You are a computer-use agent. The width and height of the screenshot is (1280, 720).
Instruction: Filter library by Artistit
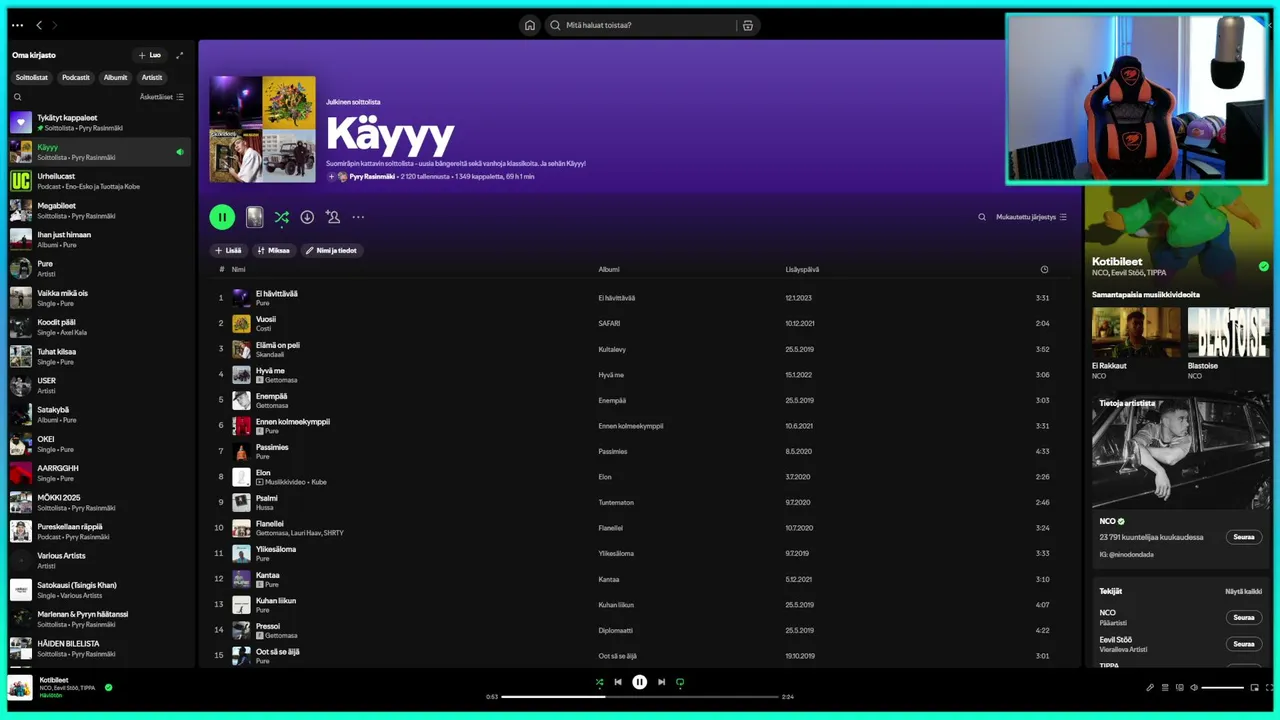point(152,77)
